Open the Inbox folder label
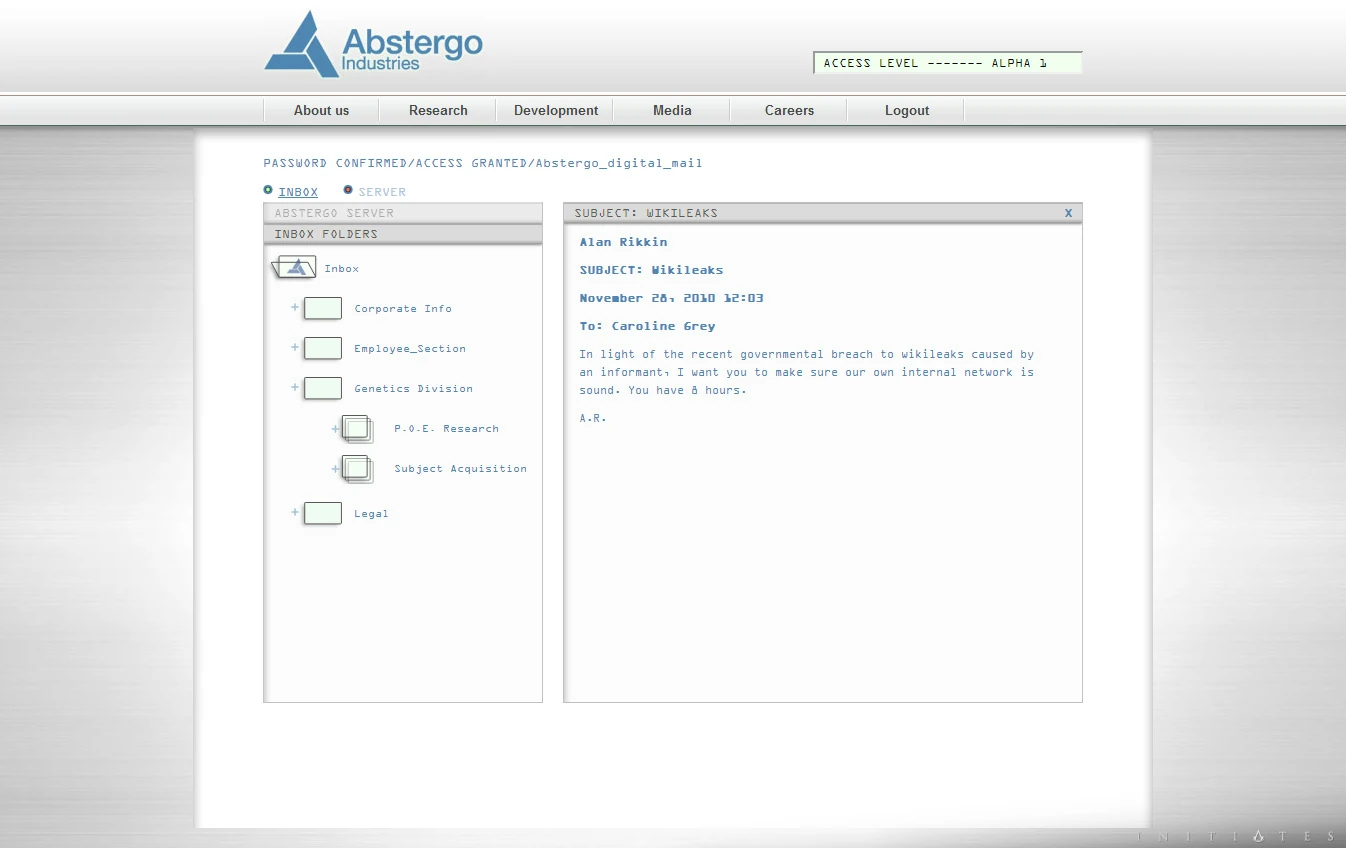Viewport: 1346px width, 848px height. coord(341,269)
